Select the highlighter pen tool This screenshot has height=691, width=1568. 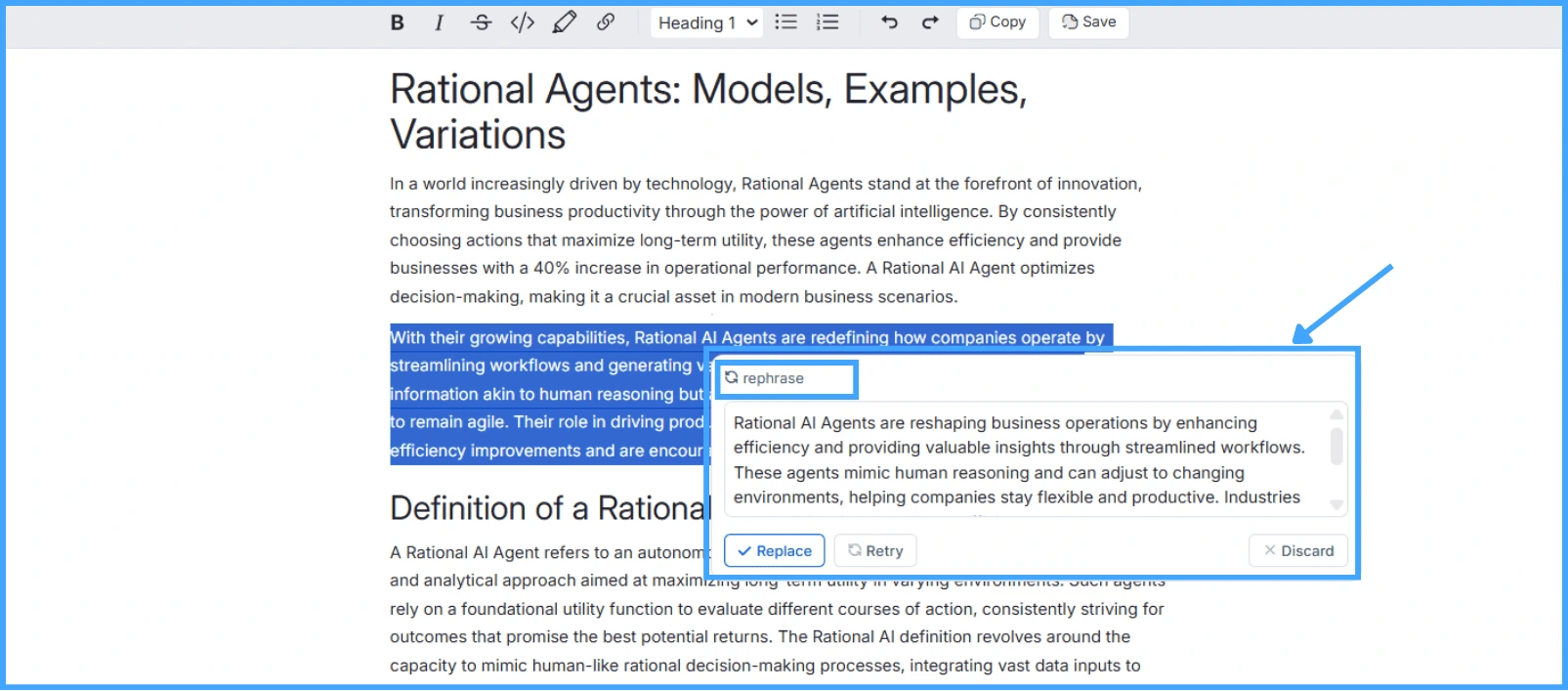point(565,22)
